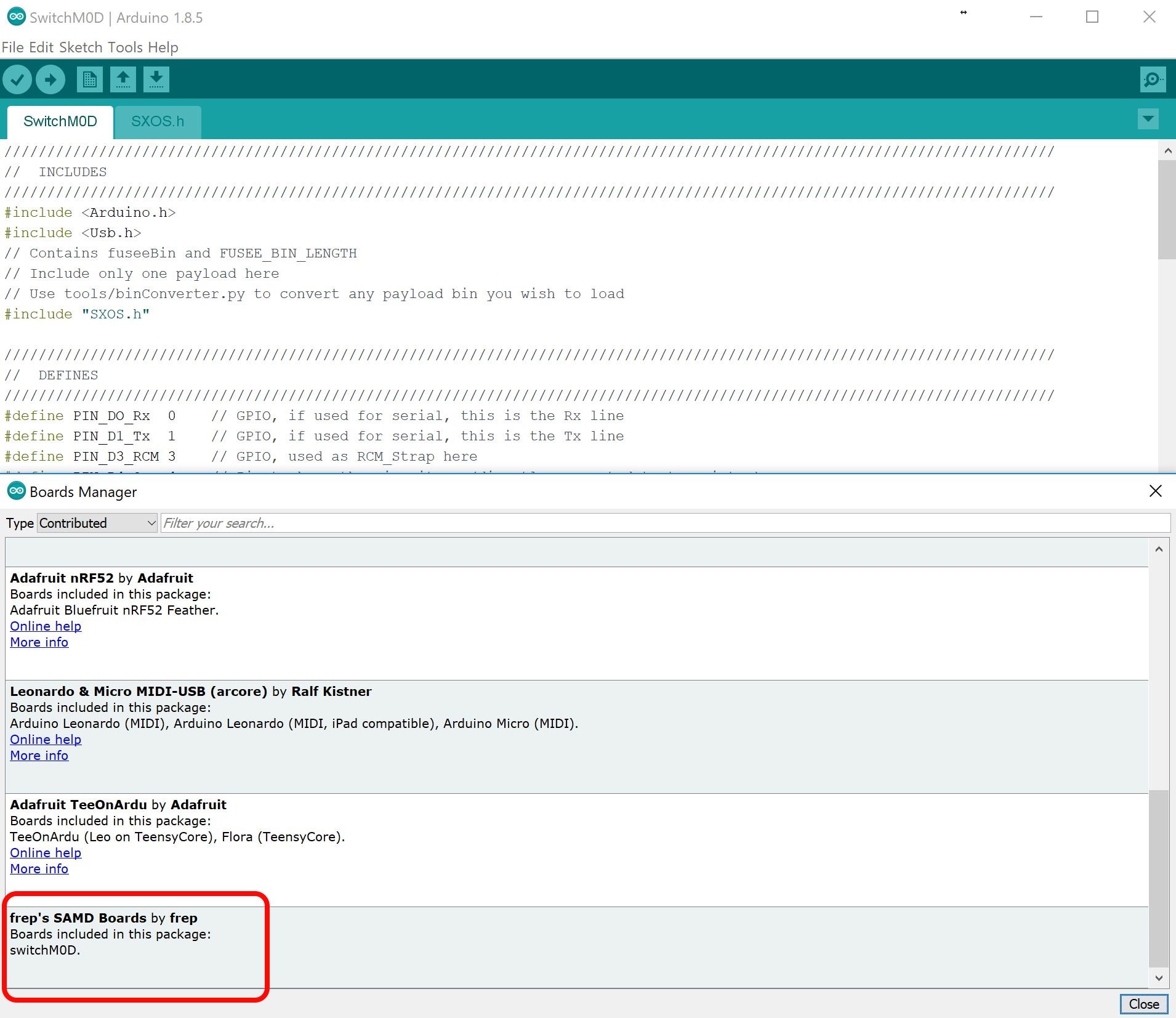Click the Verify sketch checkmark icon
Viewport: 1176px width, 1018px height.
point(17,79)
